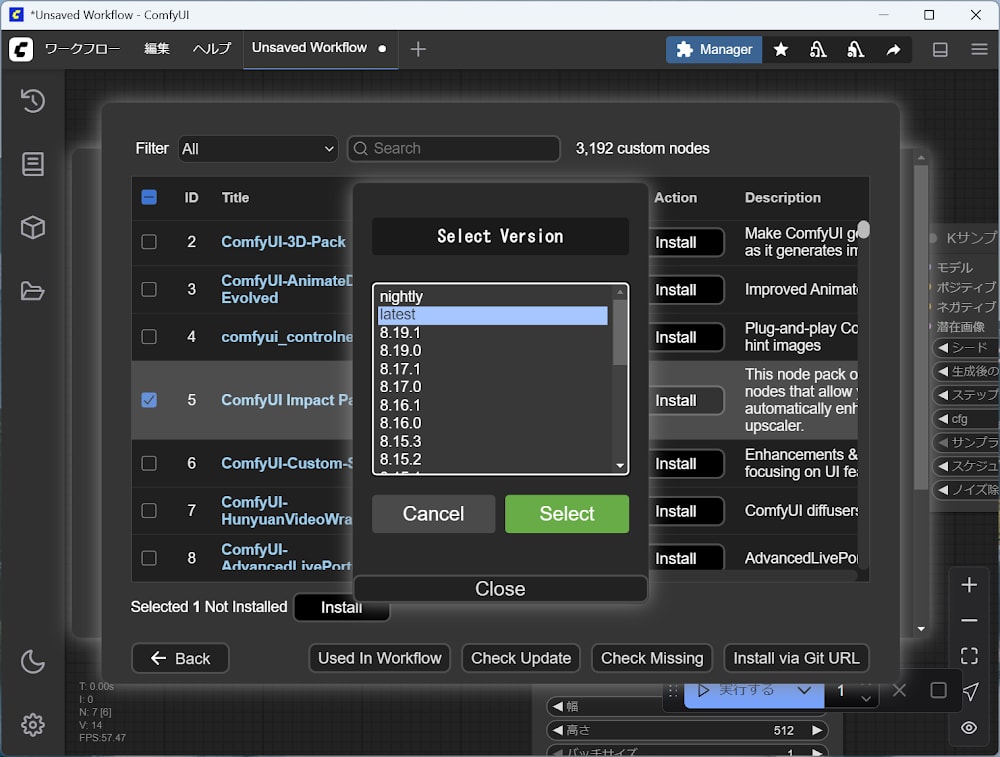This screenshot has height=757, width=1000.
Task: Click the select mode arrow icon
Action: click(x=970, y=692)
